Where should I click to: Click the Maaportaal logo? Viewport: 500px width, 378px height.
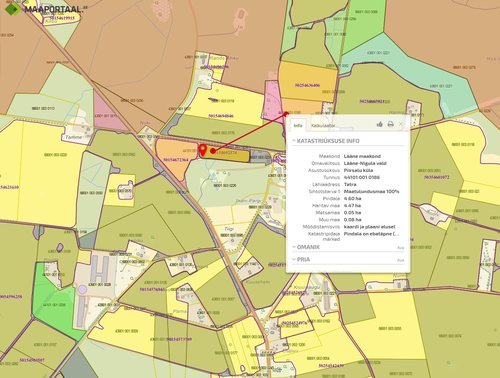43,9
